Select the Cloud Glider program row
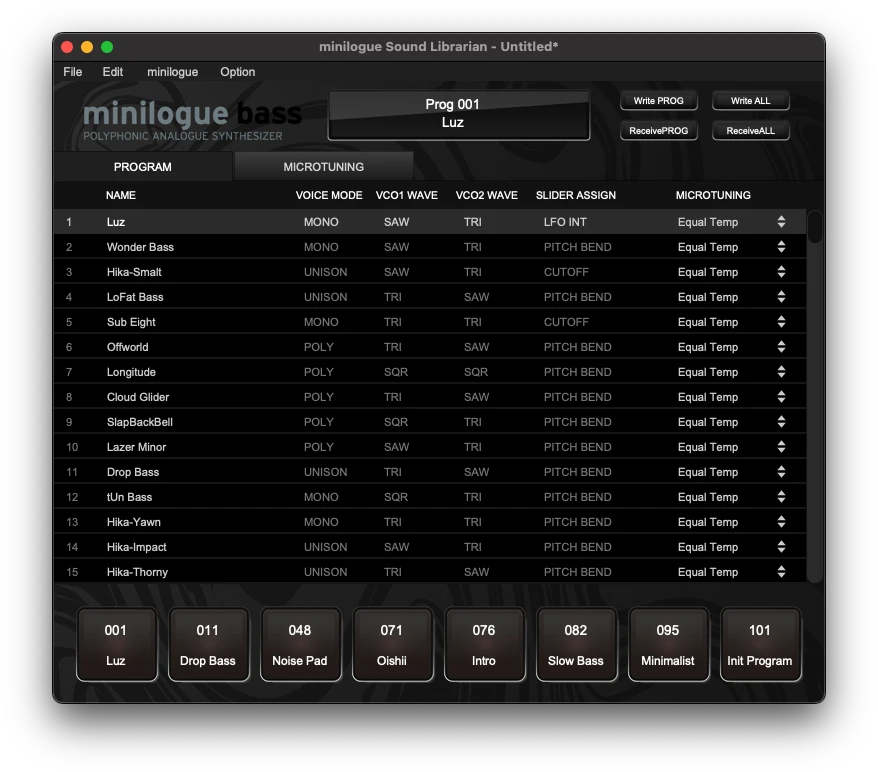This screenshot has height=772, width=878. pyautogui.click(x=430, y=397)
